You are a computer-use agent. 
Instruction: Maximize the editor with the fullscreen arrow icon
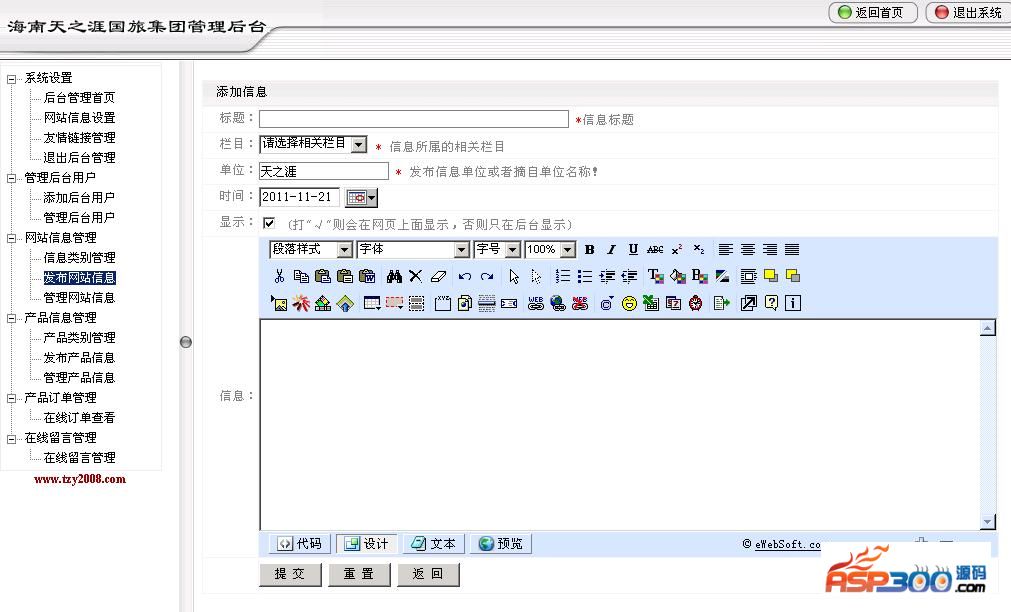pos(749,303)
